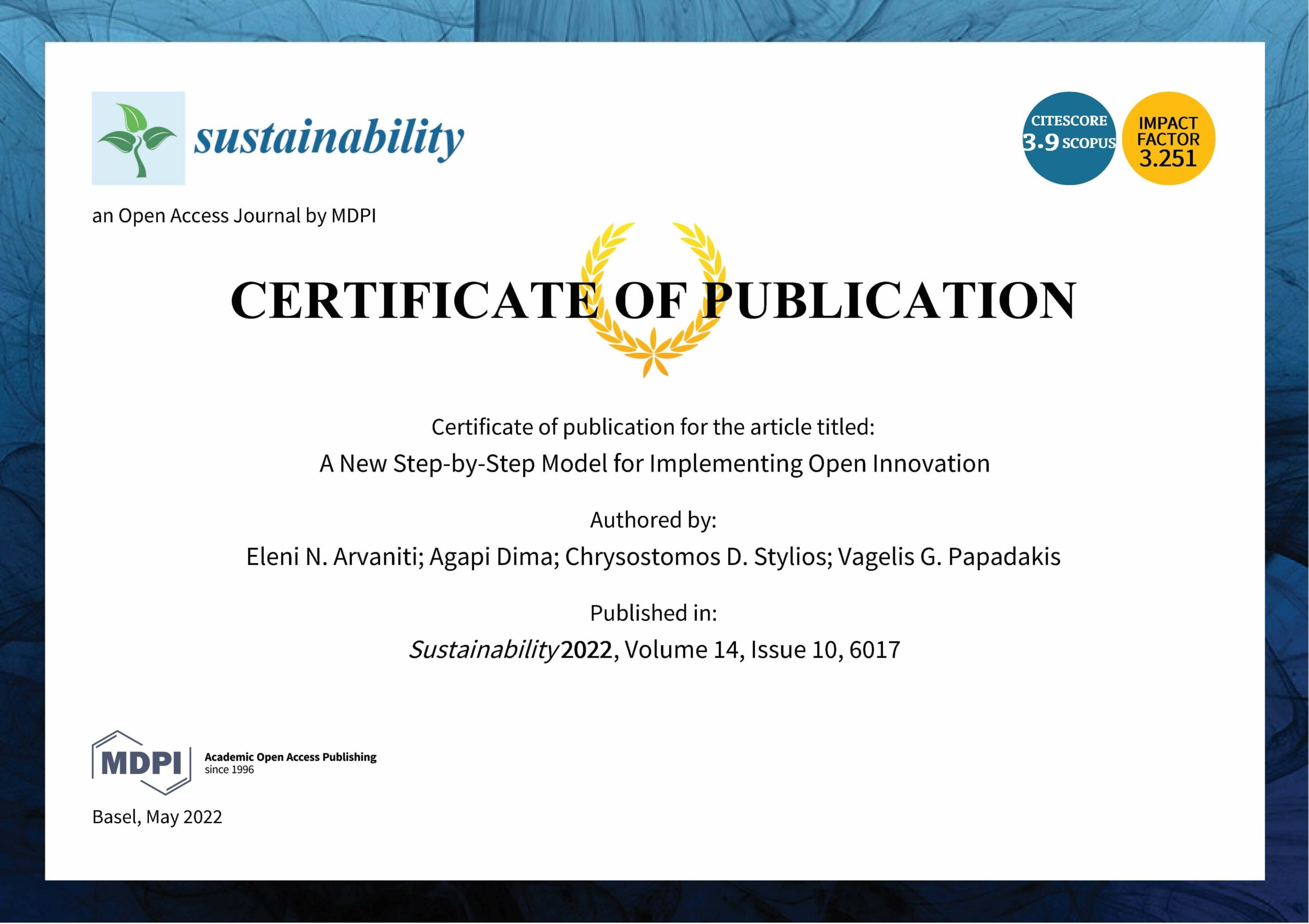Click the blue CiteScore 3.9 Scopus badge
1309x924 pixels.
pyautogui.click(x=1069, y=138)
